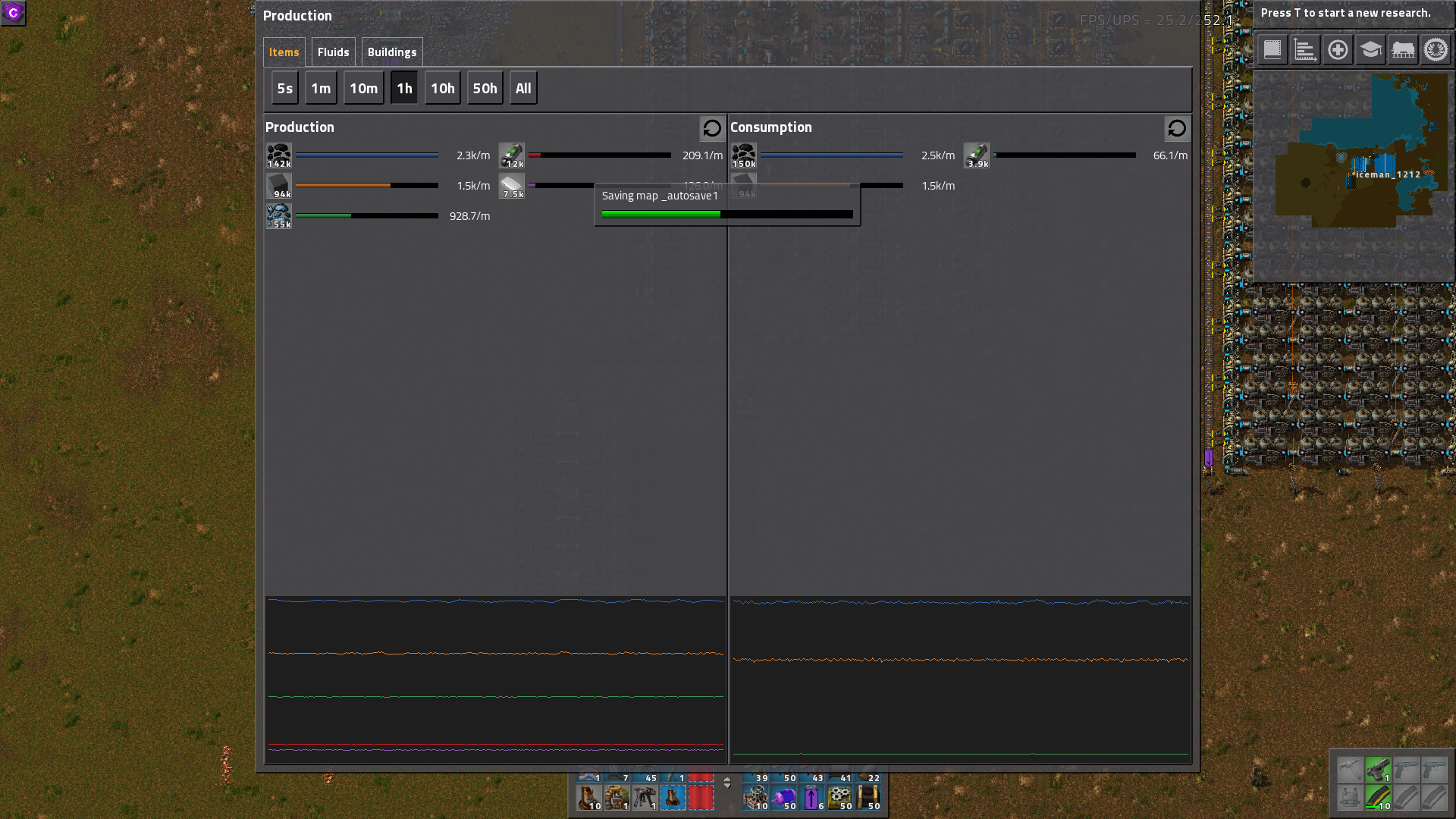The width and height of the screenshot is (1456, 819).
Task: Click the 928.7/m iron ore production bar
Action: tap(366, 215)
